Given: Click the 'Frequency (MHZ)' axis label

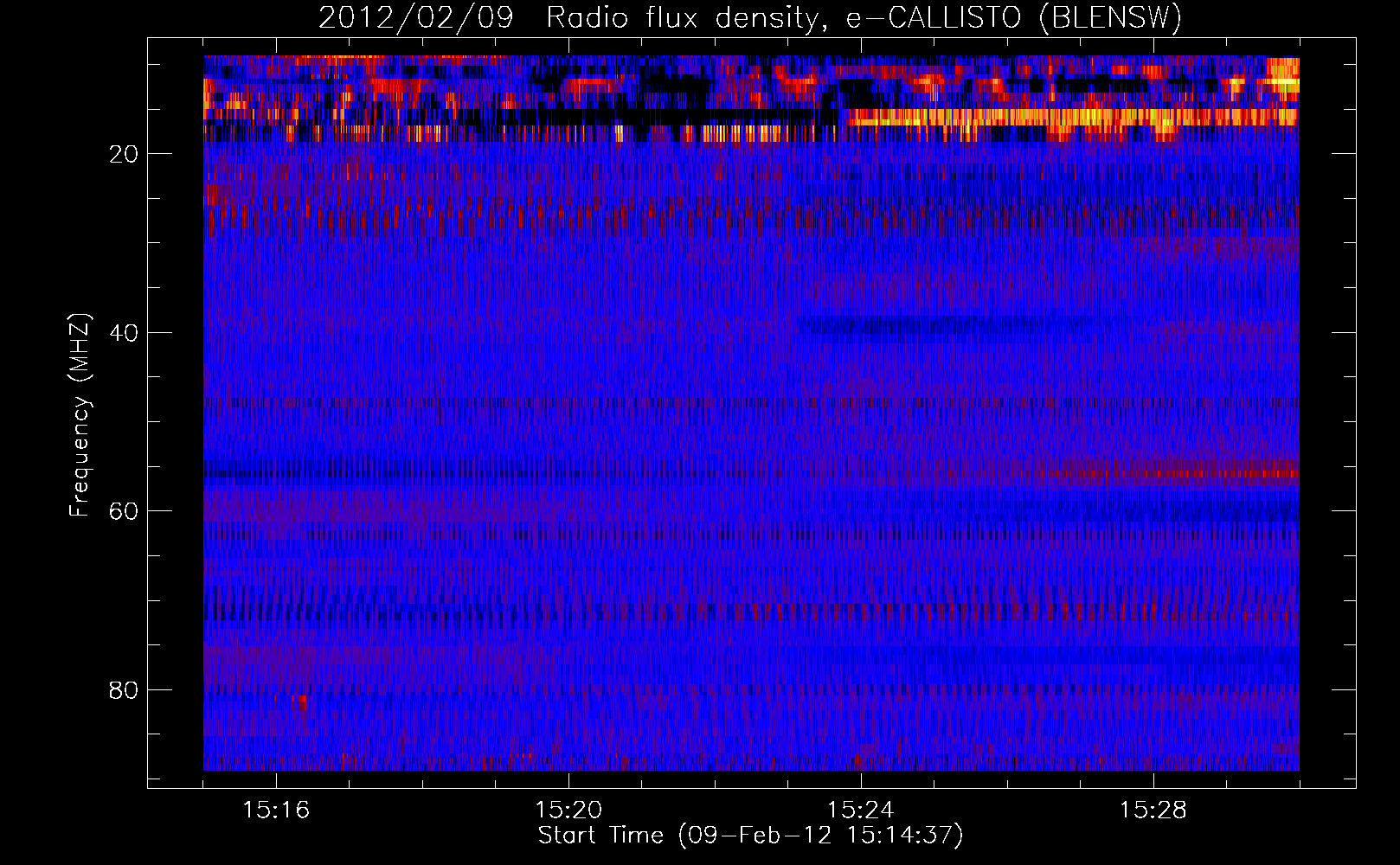Looking at the screenshot, I should pos(79,415).
